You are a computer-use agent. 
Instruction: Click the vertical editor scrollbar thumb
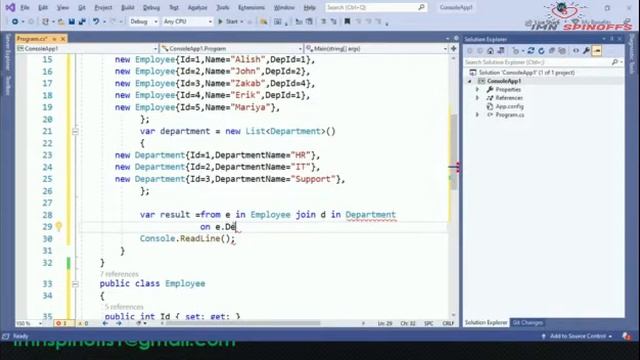tap(453, 151)
